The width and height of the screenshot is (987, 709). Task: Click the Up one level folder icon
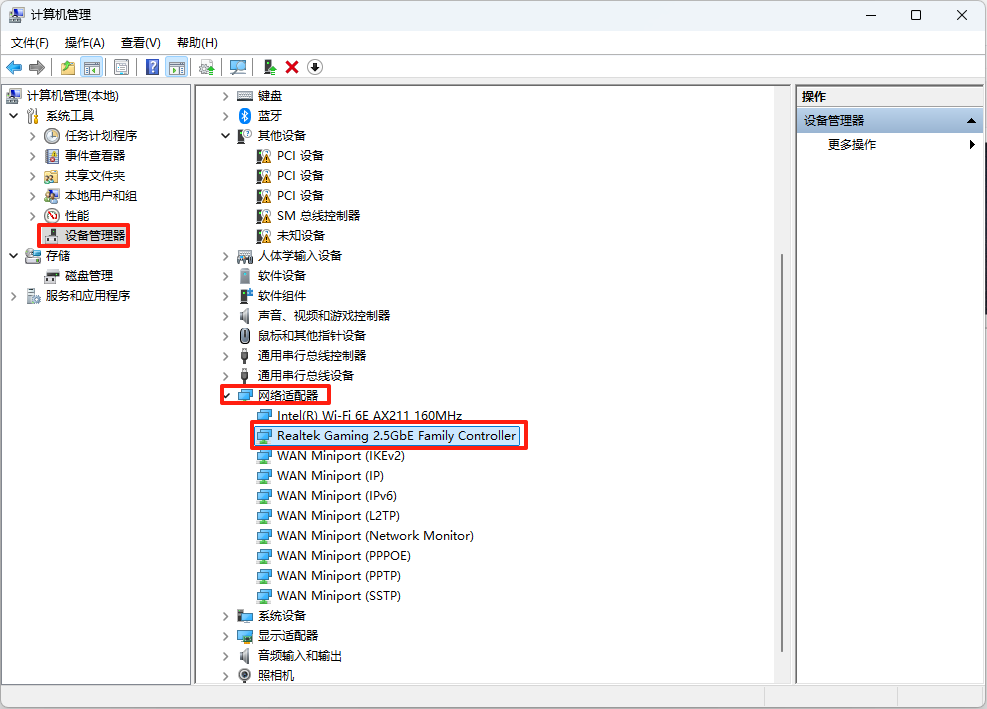(x=68, y=67)
